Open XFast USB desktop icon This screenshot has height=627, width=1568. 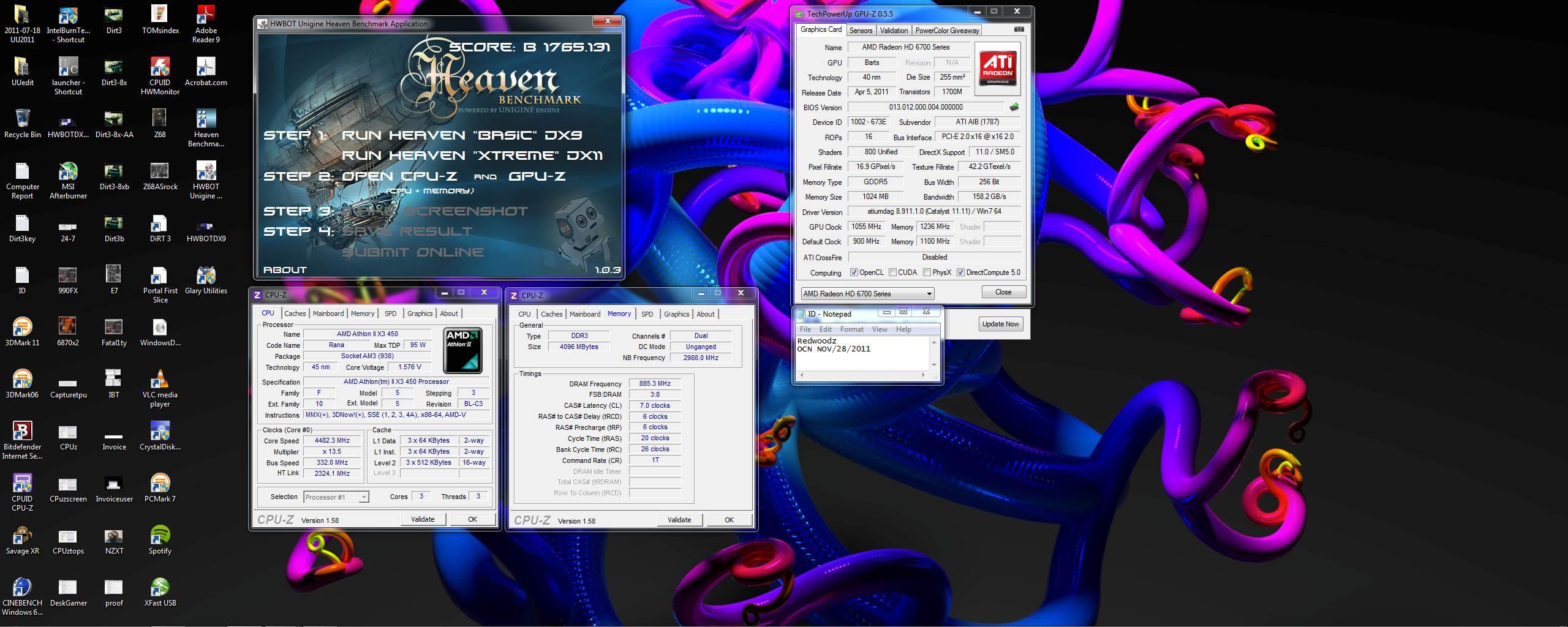[x=160, y=593]
